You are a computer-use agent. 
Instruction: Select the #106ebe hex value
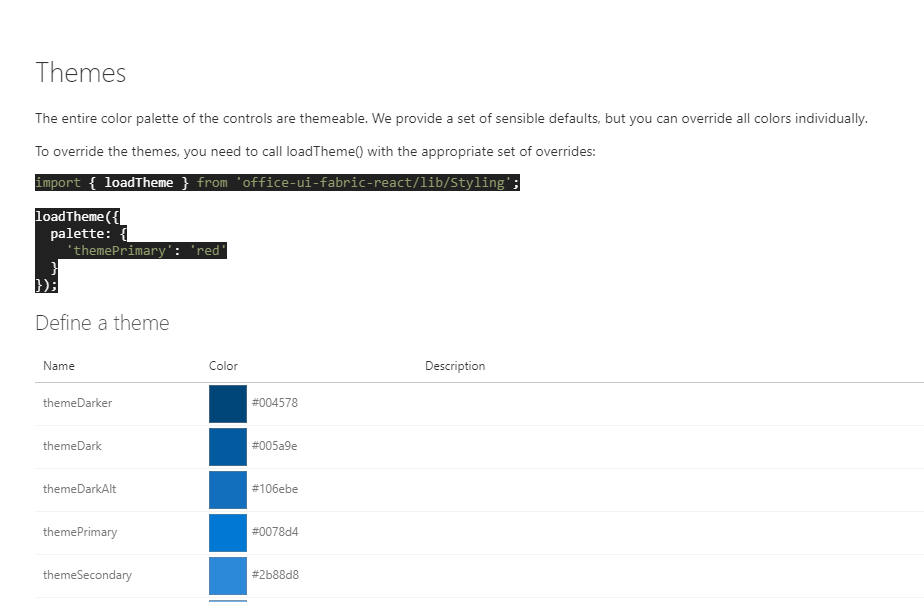(x=275, y=489)
